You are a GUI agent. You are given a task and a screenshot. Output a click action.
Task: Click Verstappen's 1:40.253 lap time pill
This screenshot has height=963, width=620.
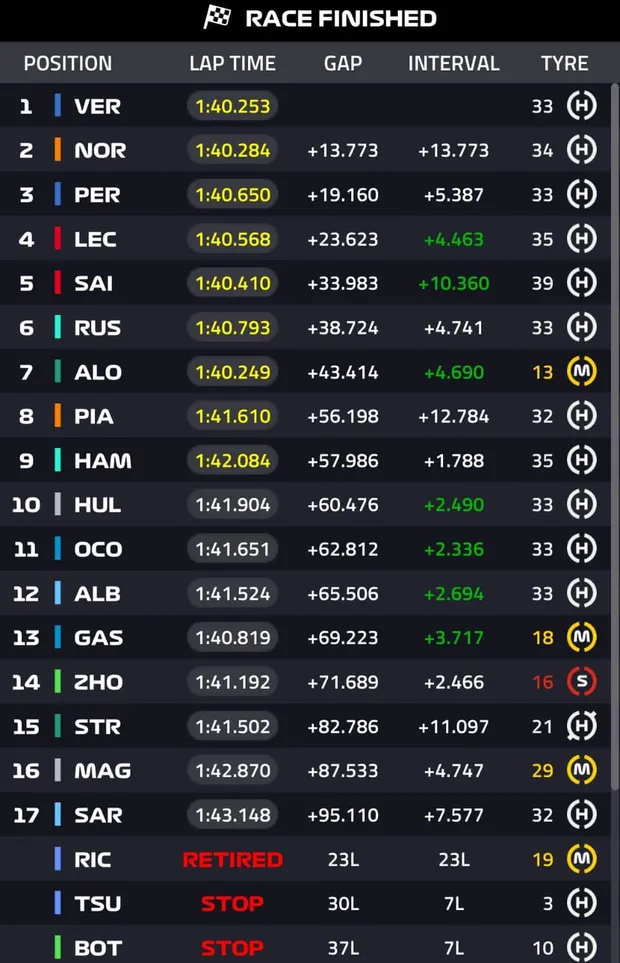[x=232, y=106]
